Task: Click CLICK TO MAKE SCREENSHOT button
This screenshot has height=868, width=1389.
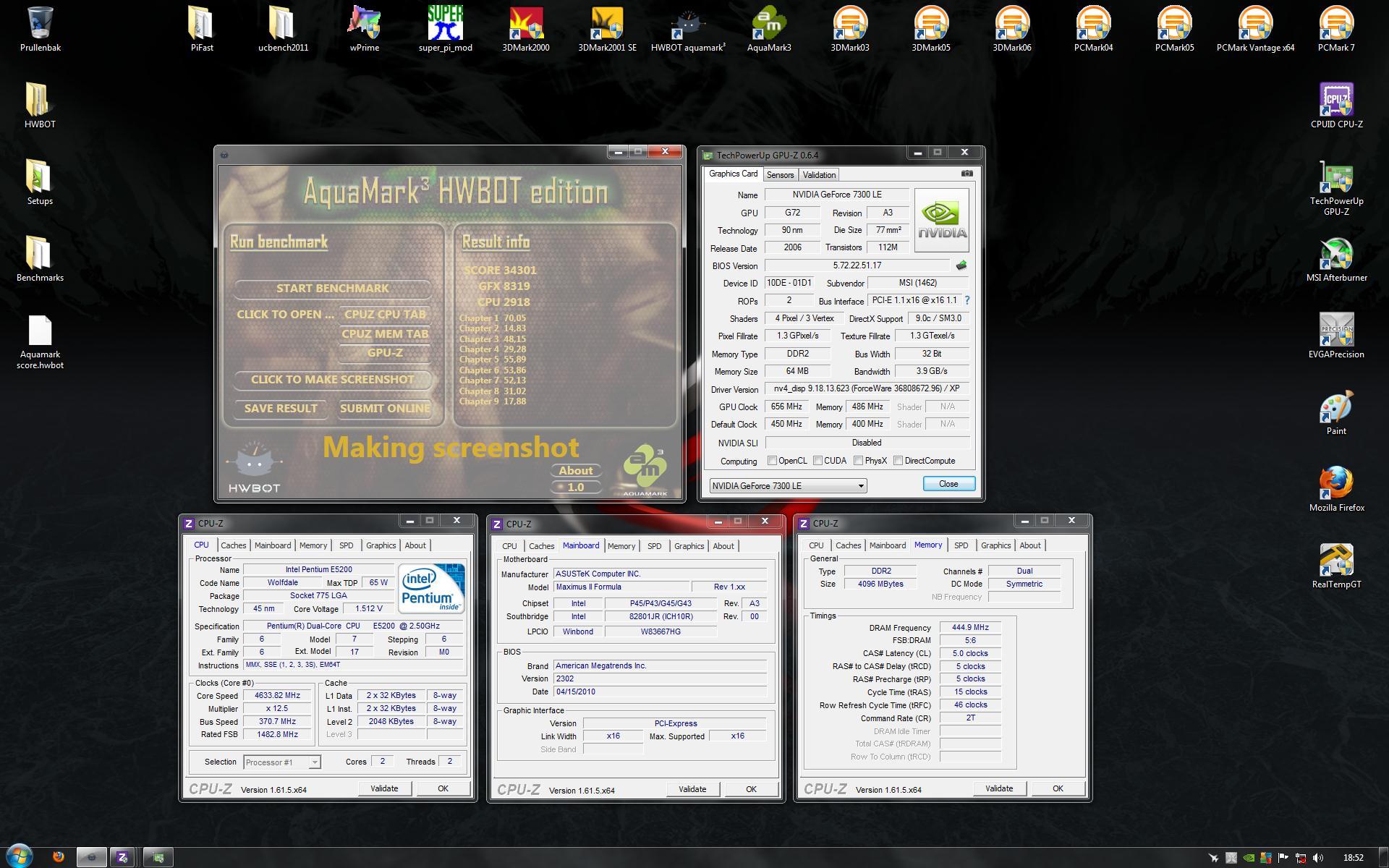Action: click(x=333, y=380)
